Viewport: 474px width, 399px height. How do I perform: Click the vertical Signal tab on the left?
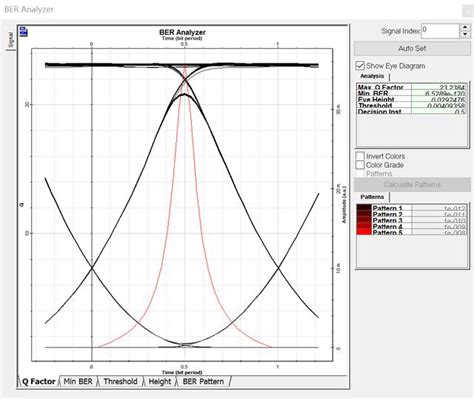pos(11,39)
